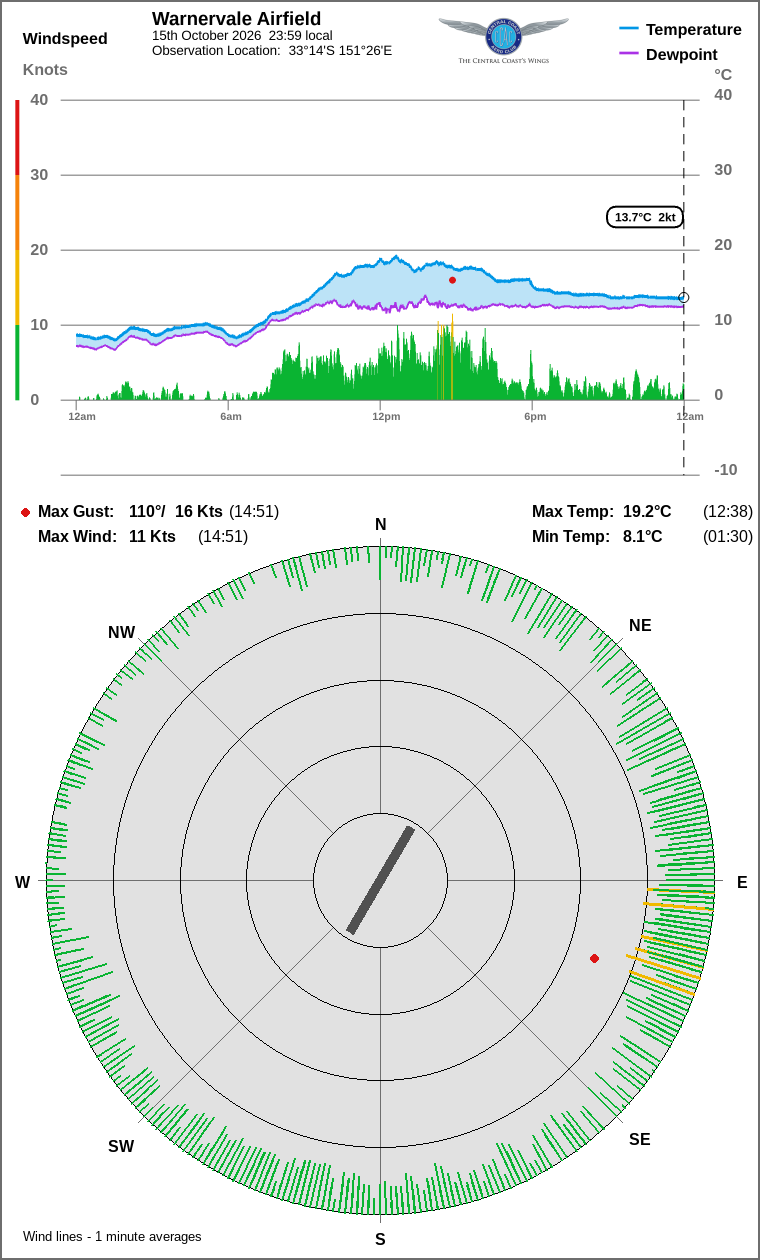Click the -10 temperature axis label

coord(726,470)
